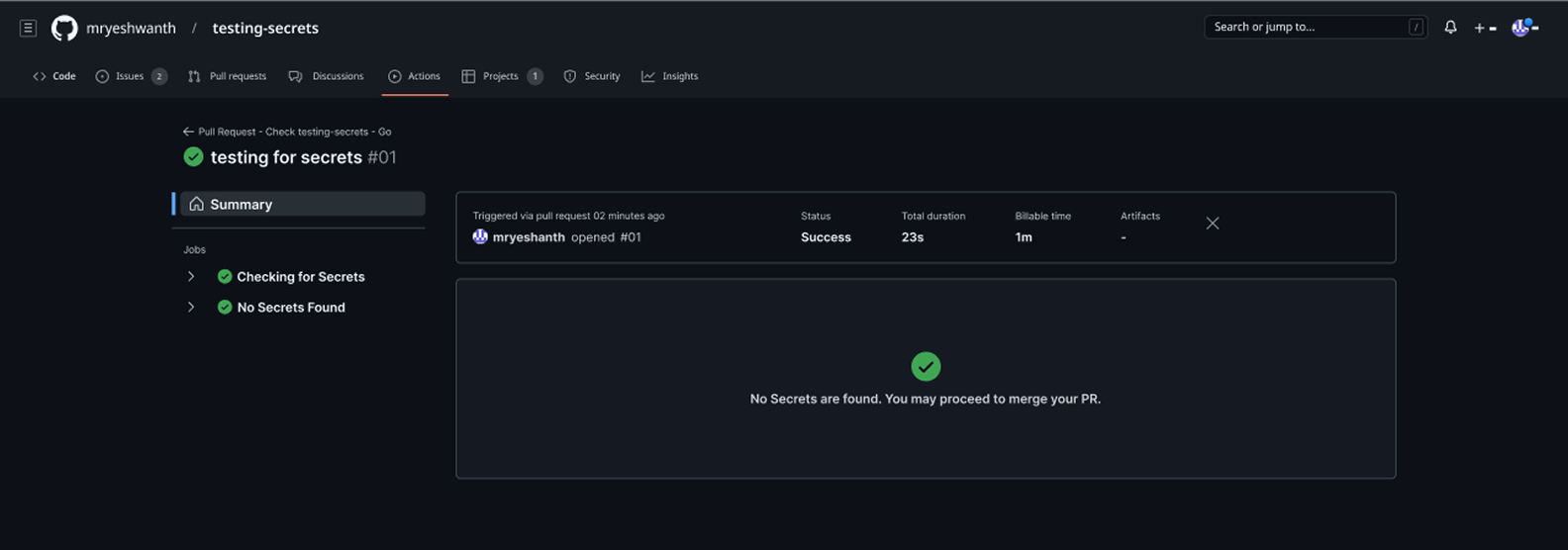Focus the Search or jump to field
The image size is (1568, 550).
[x=1316, y=27]
